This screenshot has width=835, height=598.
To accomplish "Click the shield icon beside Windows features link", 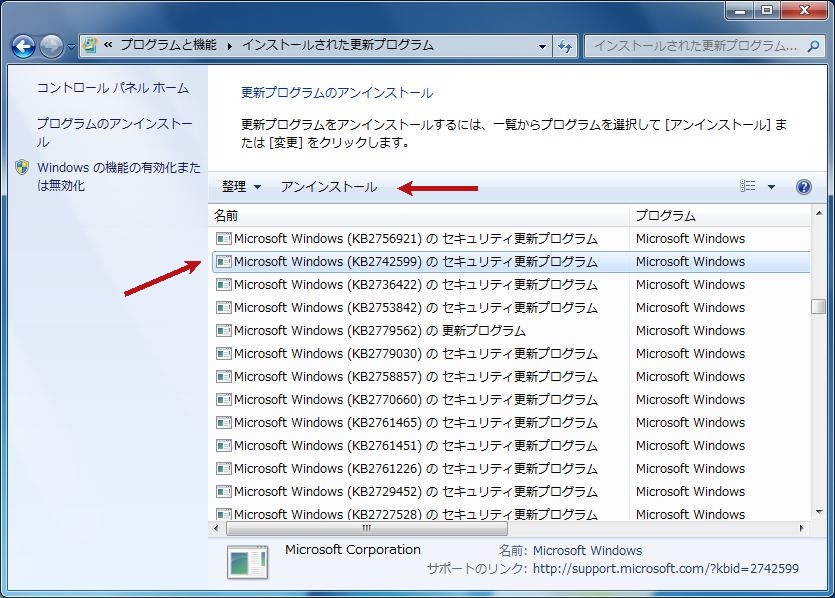I will point(22,167).
